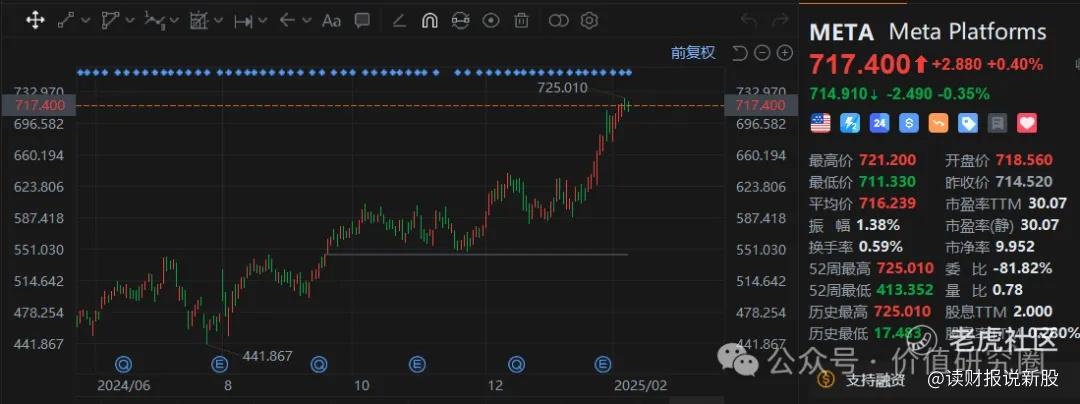Click the green 714.910 after-hours price
Viewport: 1080px width, 404px height.
tap(838, 94)
